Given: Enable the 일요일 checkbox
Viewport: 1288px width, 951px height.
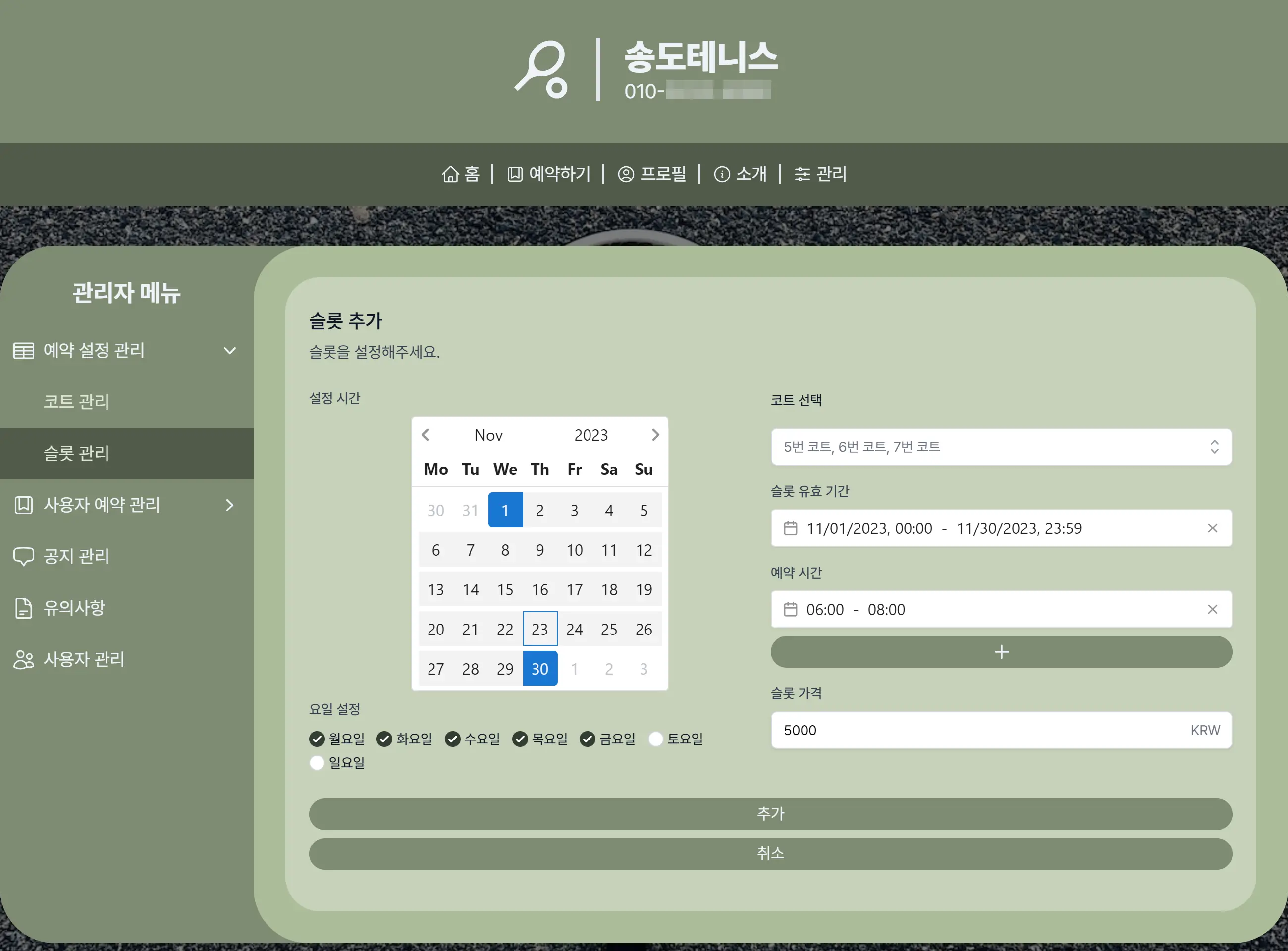Looking at the screenshot, I should coord(317,763).
